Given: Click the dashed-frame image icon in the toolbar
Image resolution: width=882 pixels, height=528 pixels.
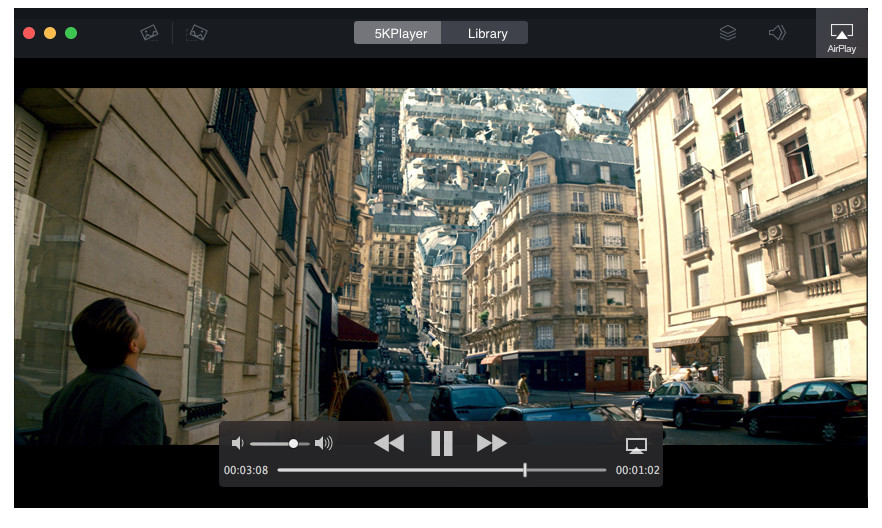Looking at the screenshot, I should tap(197, 33).
